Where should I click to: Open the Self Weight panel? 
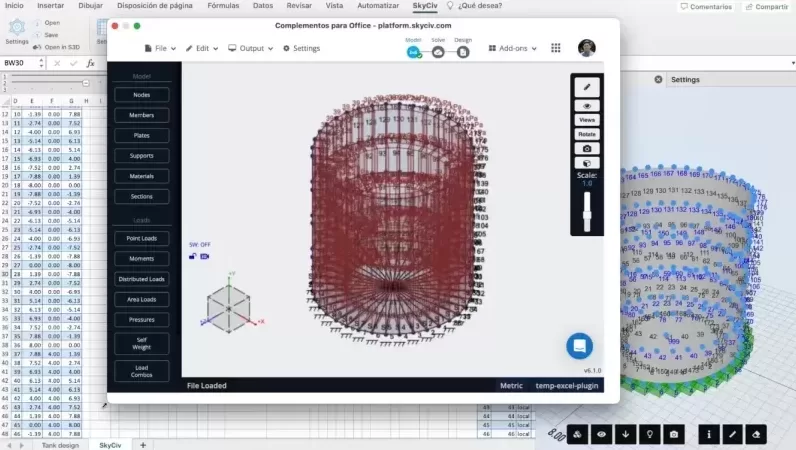point(142,344)
